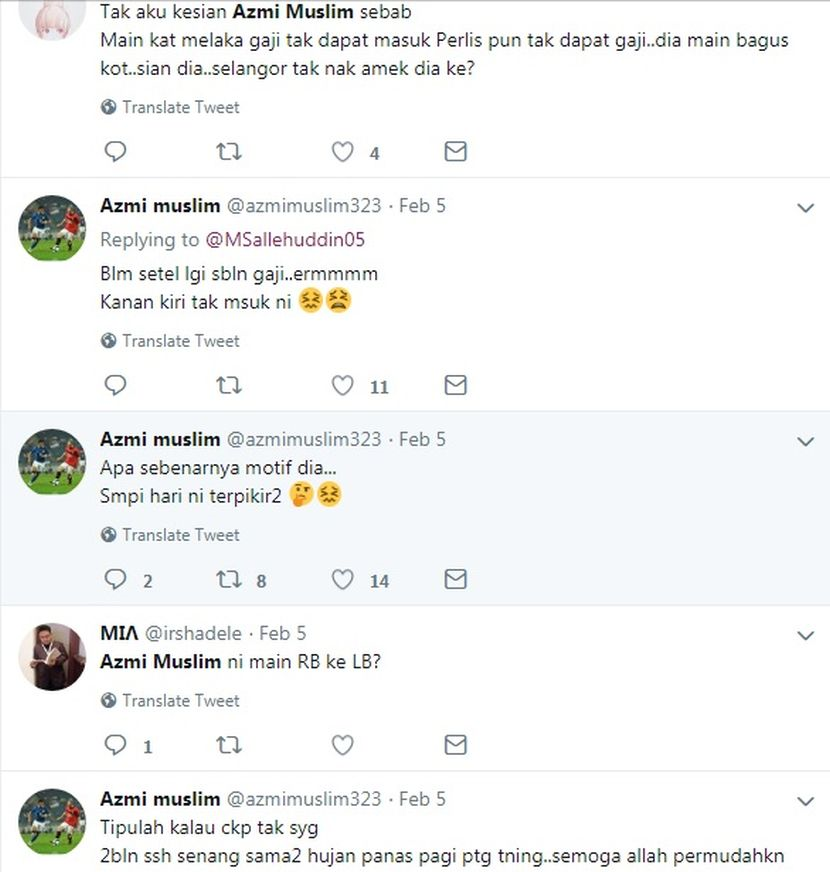
Task: Open the @MSallehuddin05 mention link
Action: click(285, 239)
